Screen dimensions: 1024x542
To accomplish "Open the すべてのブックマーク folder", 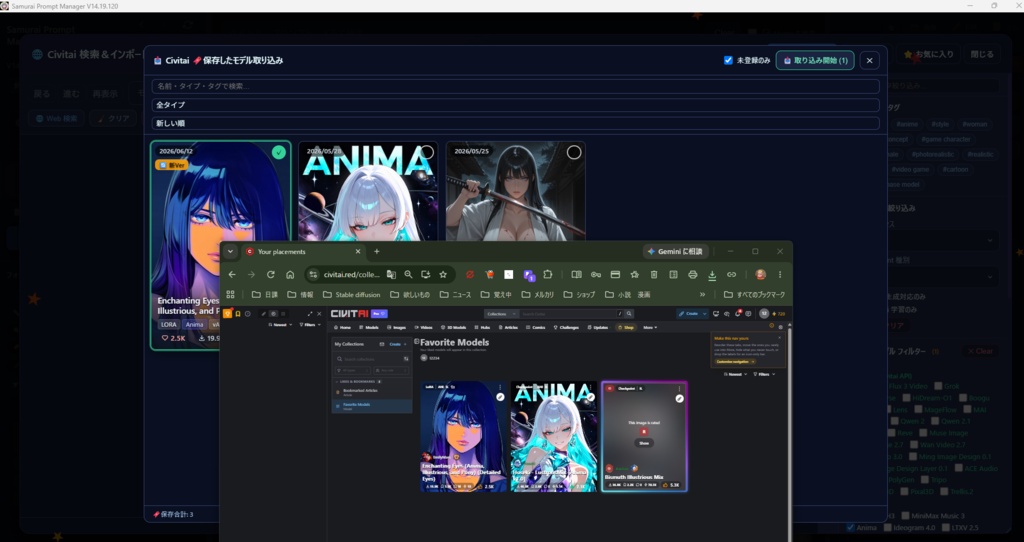I will [x=754, y=295].
